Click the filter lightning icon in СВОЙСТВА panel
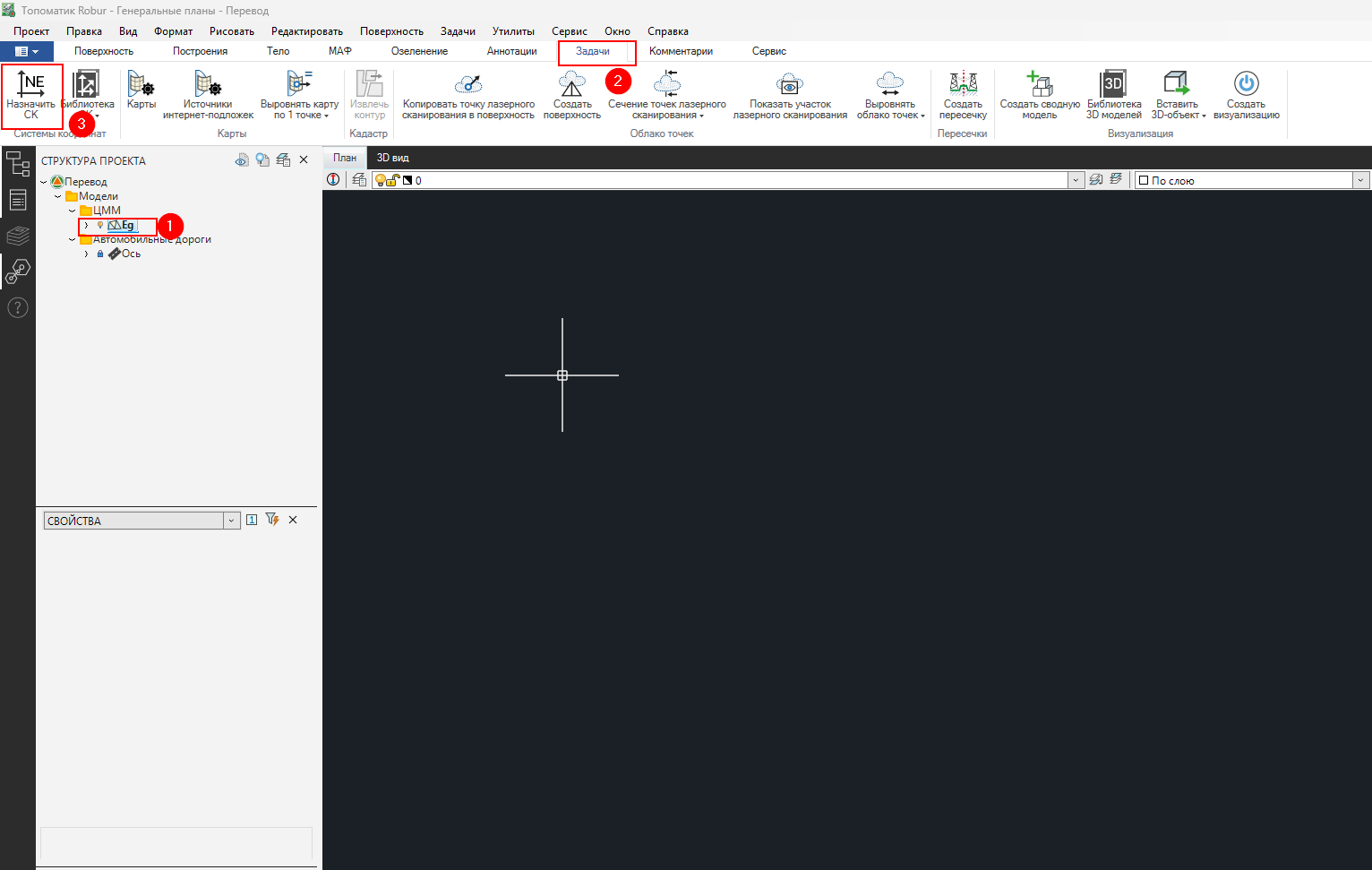Viewport: 1372px width, 870px height. pyautogui.click(x=272, y=520)
